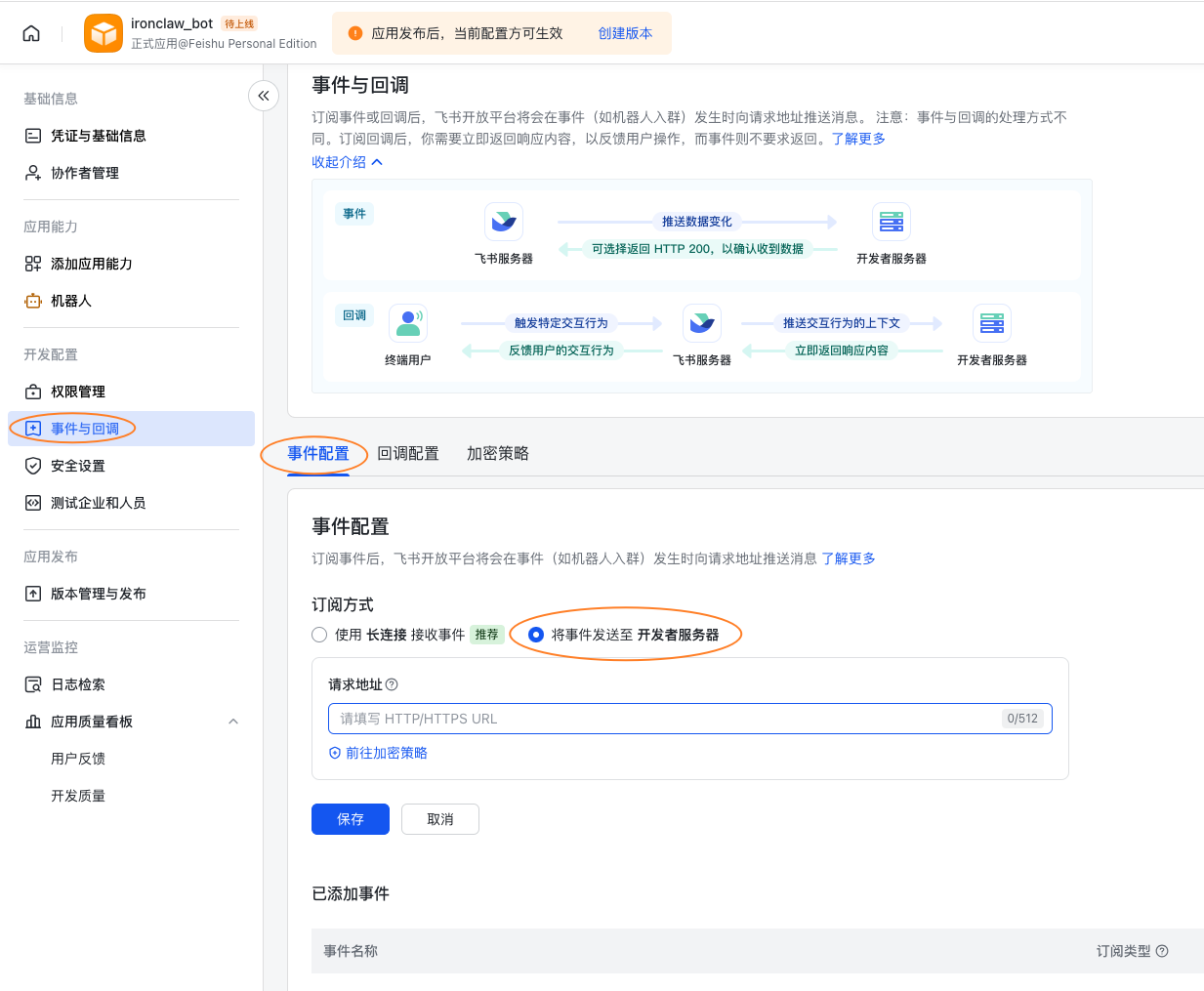
Task: Open 安全设置 in sidebar
Action: click(131, 466)
